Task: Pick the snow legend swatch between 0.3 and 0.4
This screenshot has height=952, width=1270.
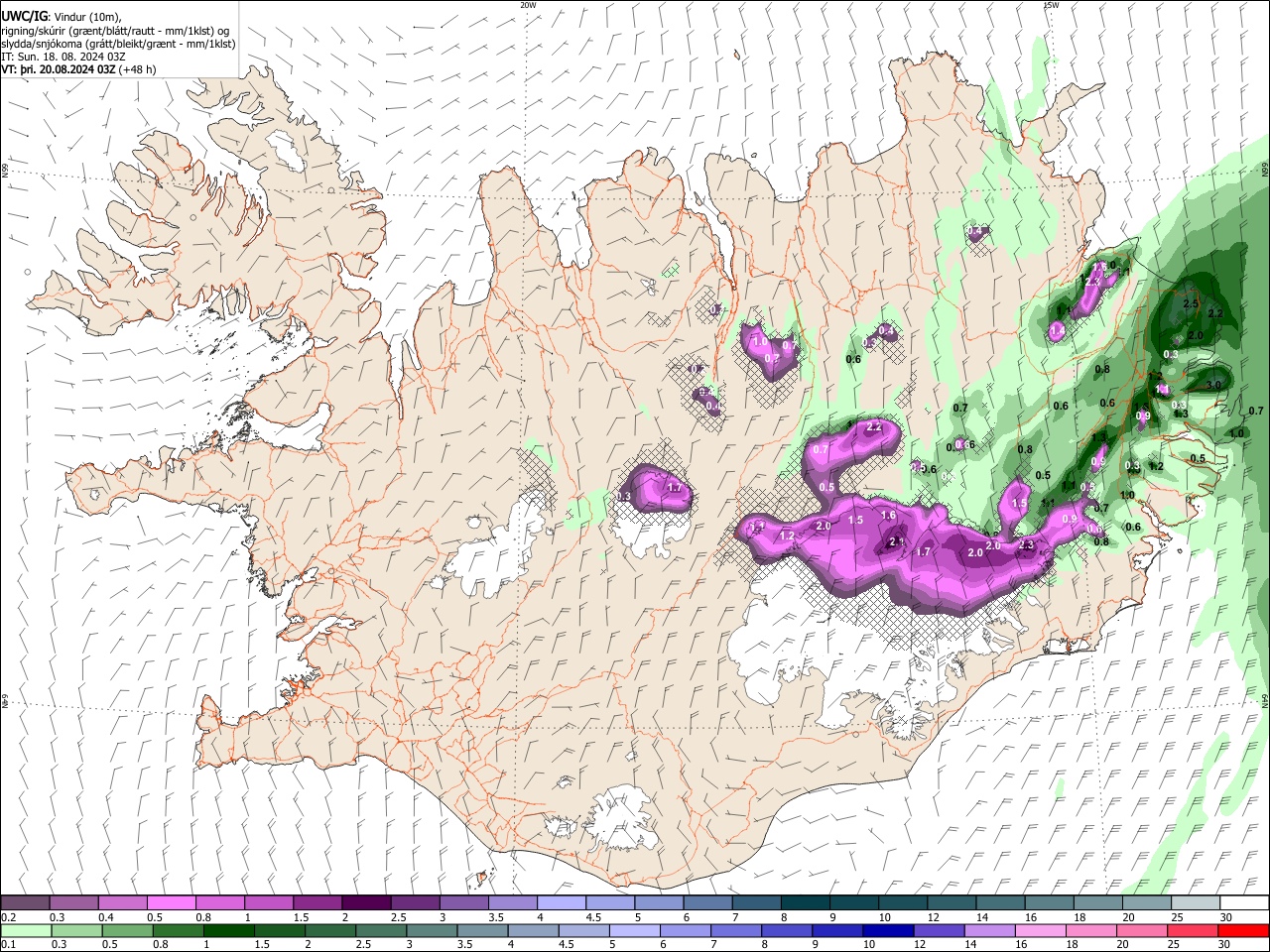Action: (x=74, y=902)
